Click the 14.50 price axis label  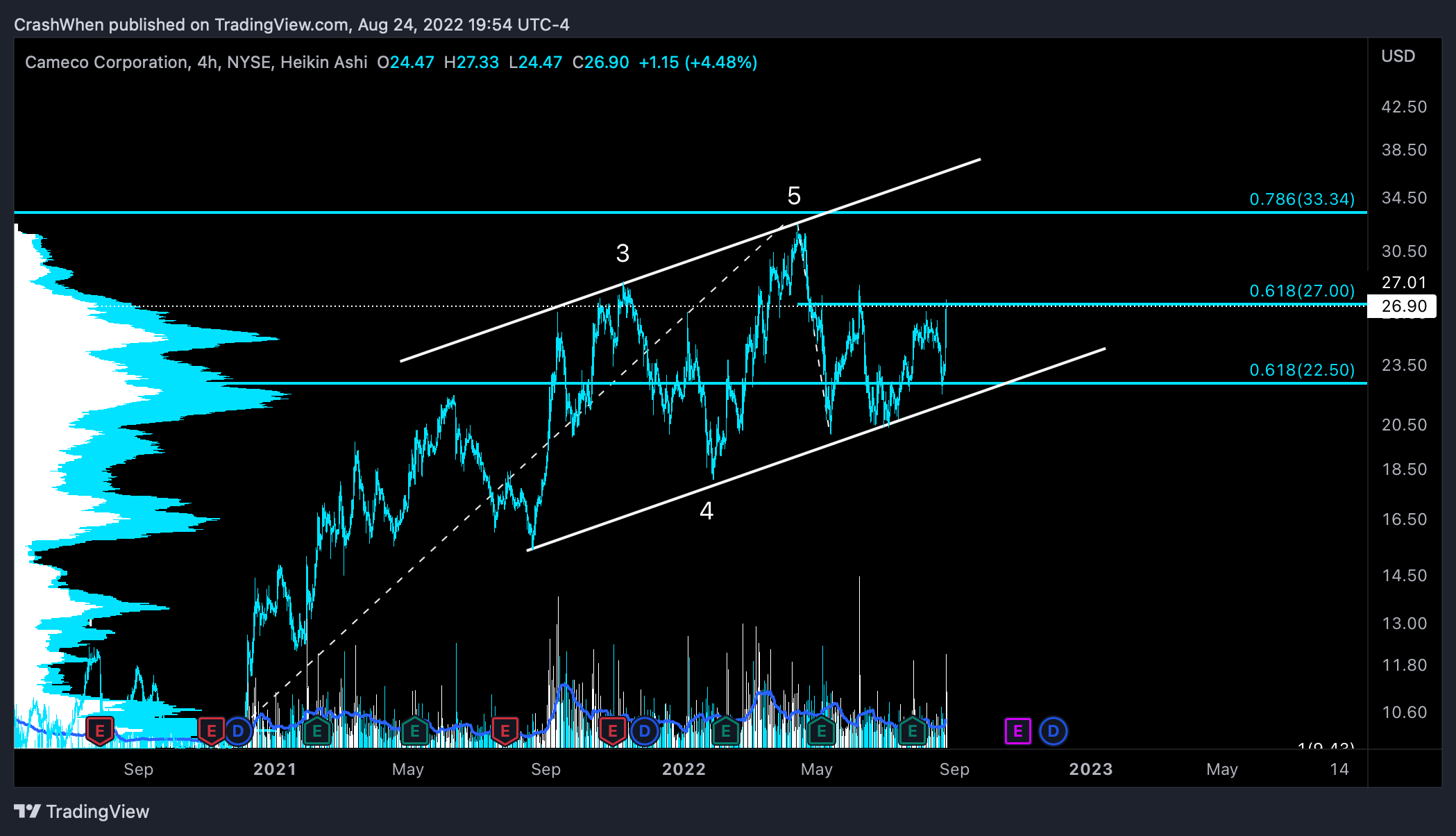(1404, 576)
